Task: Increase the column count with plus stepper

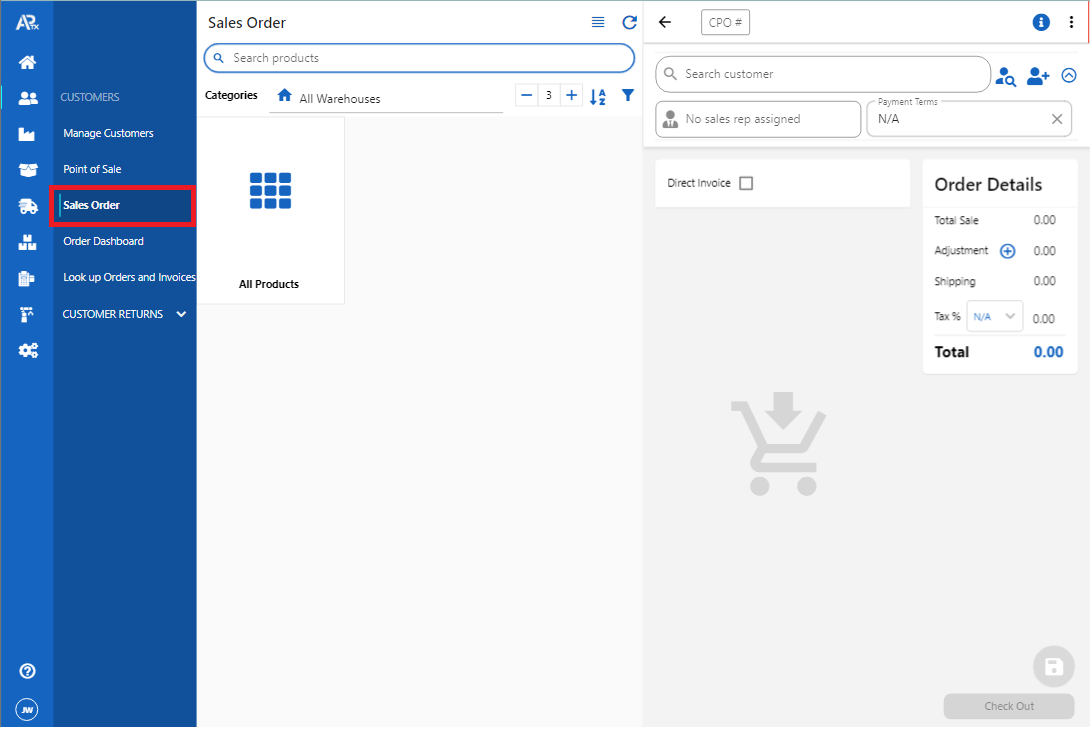Action: [571, 95]
